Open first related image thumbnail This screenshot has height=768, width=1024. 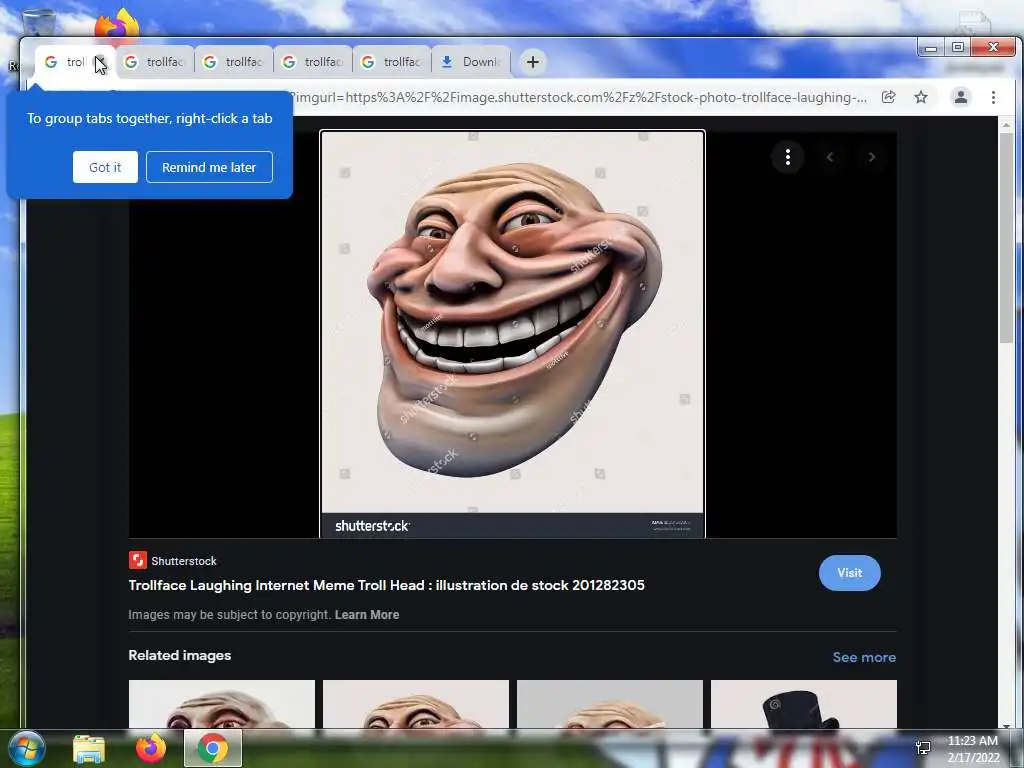[x=221, y=704]
